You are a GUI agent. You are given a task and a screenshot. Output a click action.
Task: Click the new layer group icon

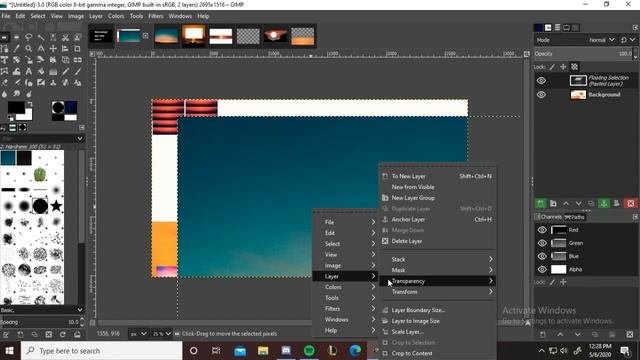(x=553, y=203)
